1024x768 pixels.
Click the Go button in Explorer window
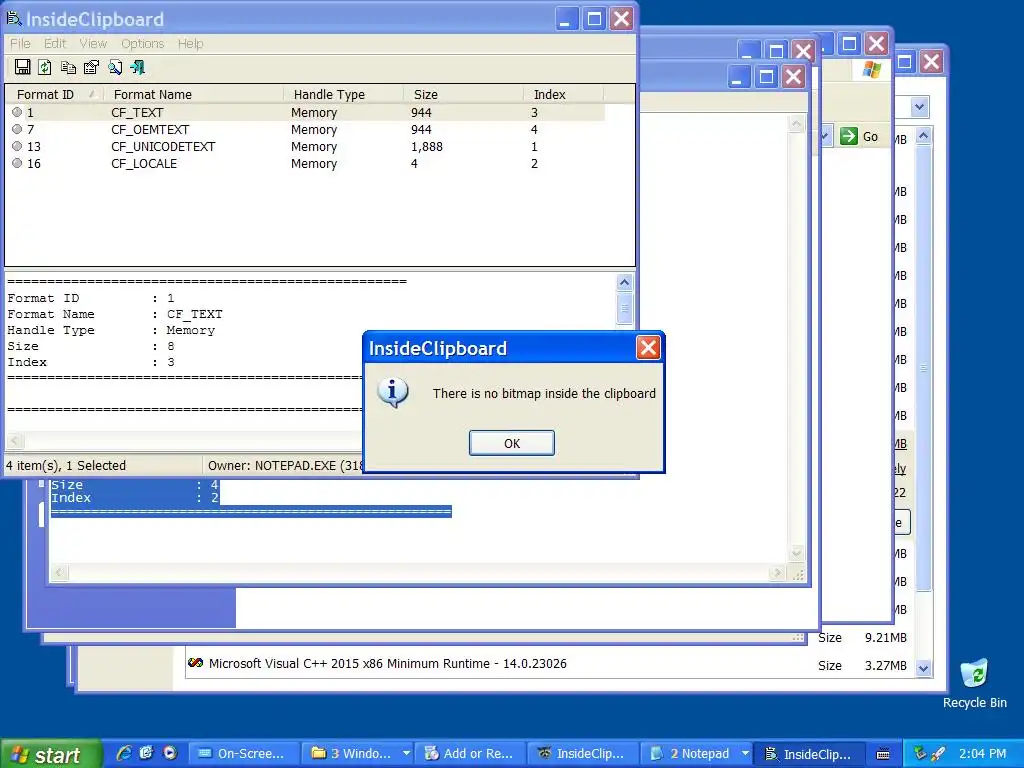[x=859, y=136]
